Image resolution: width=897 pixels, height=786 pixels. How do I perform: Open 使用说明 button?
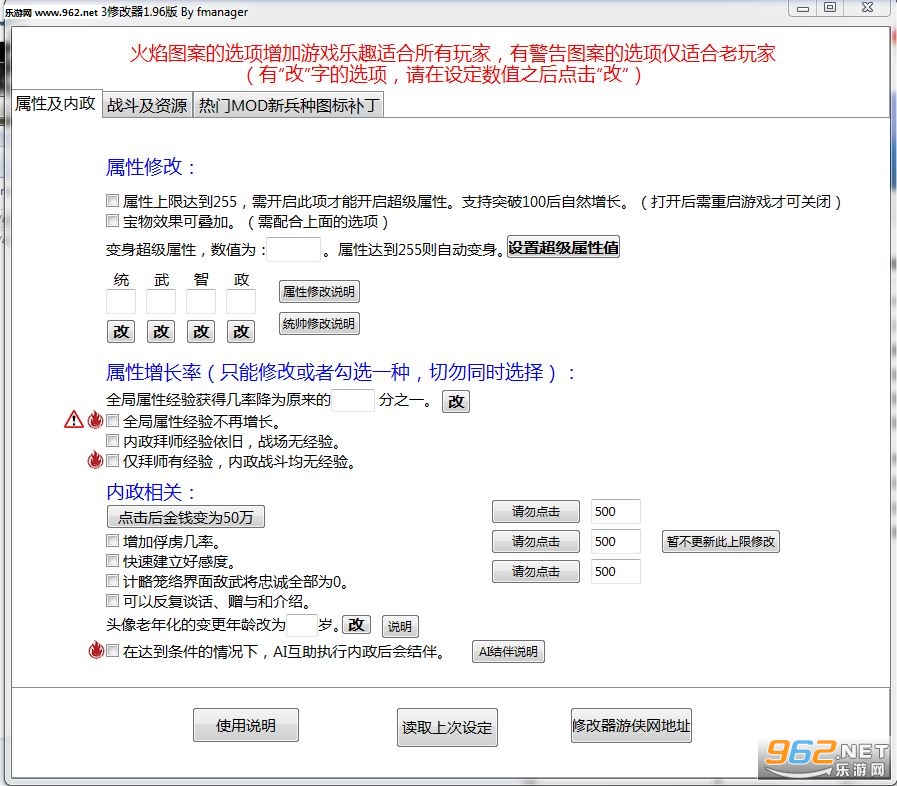tap(246, 725)
